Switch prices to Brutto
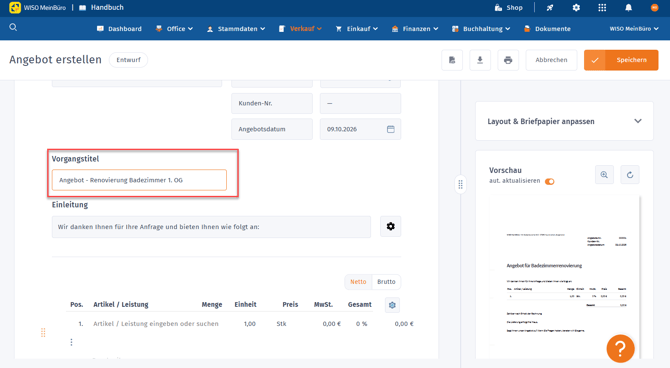This screenshot has width=670, height=368. [386, 282]
